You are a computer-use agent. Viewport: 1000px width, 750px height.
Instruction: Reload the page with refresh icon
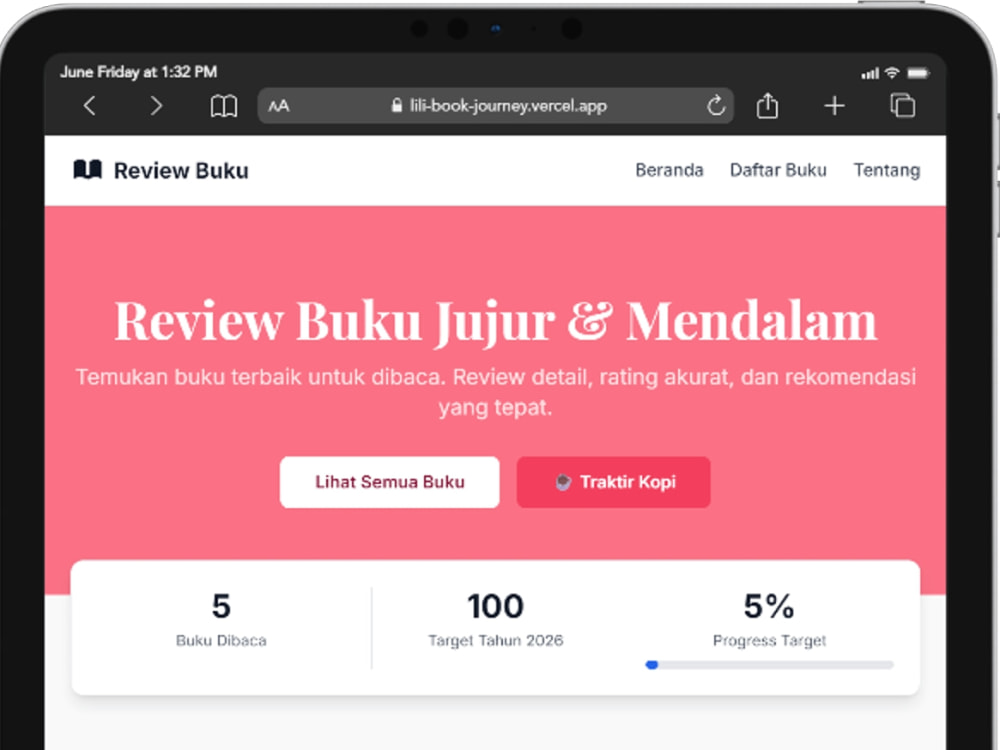[716, 105]
